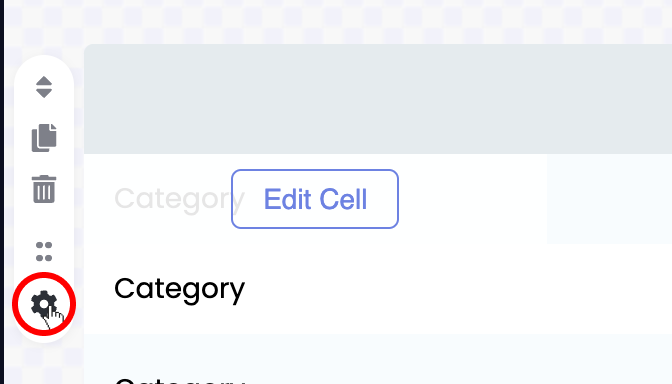
Task: Click the four-dot drag handle icon
Action: (x=44, y=251)
